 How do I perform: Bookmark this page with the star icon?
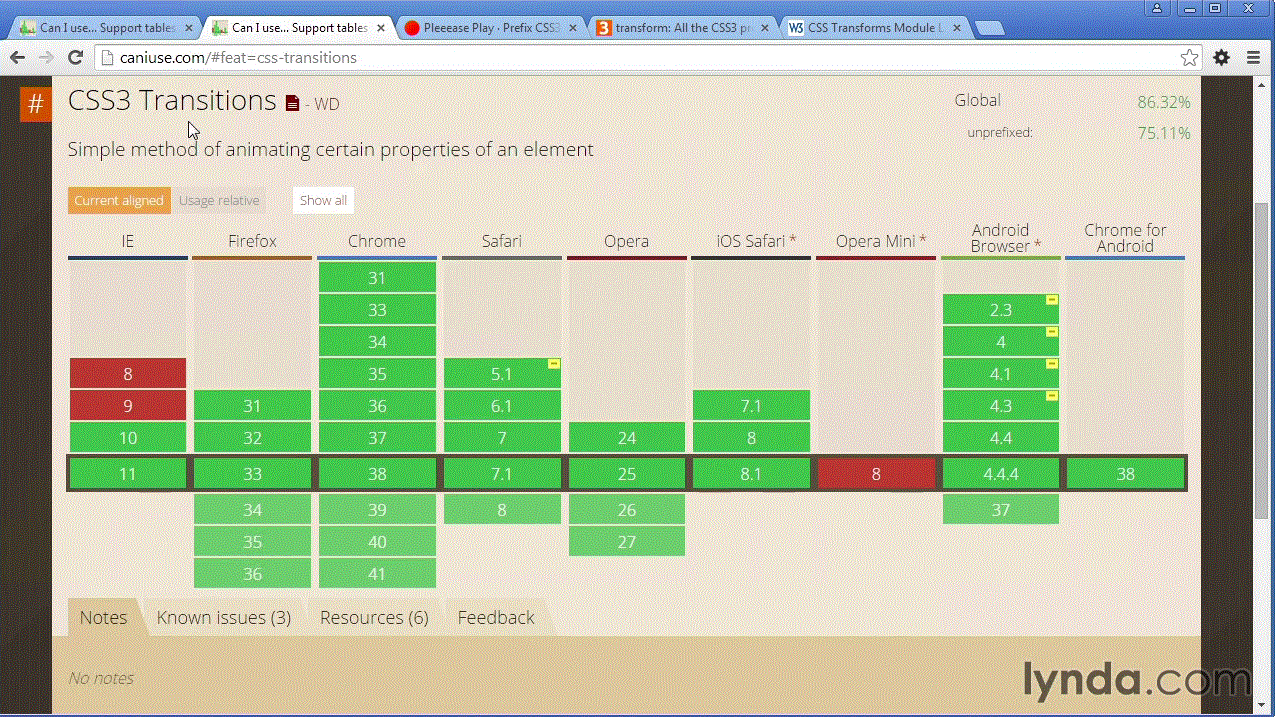(x=1189, y=58)
